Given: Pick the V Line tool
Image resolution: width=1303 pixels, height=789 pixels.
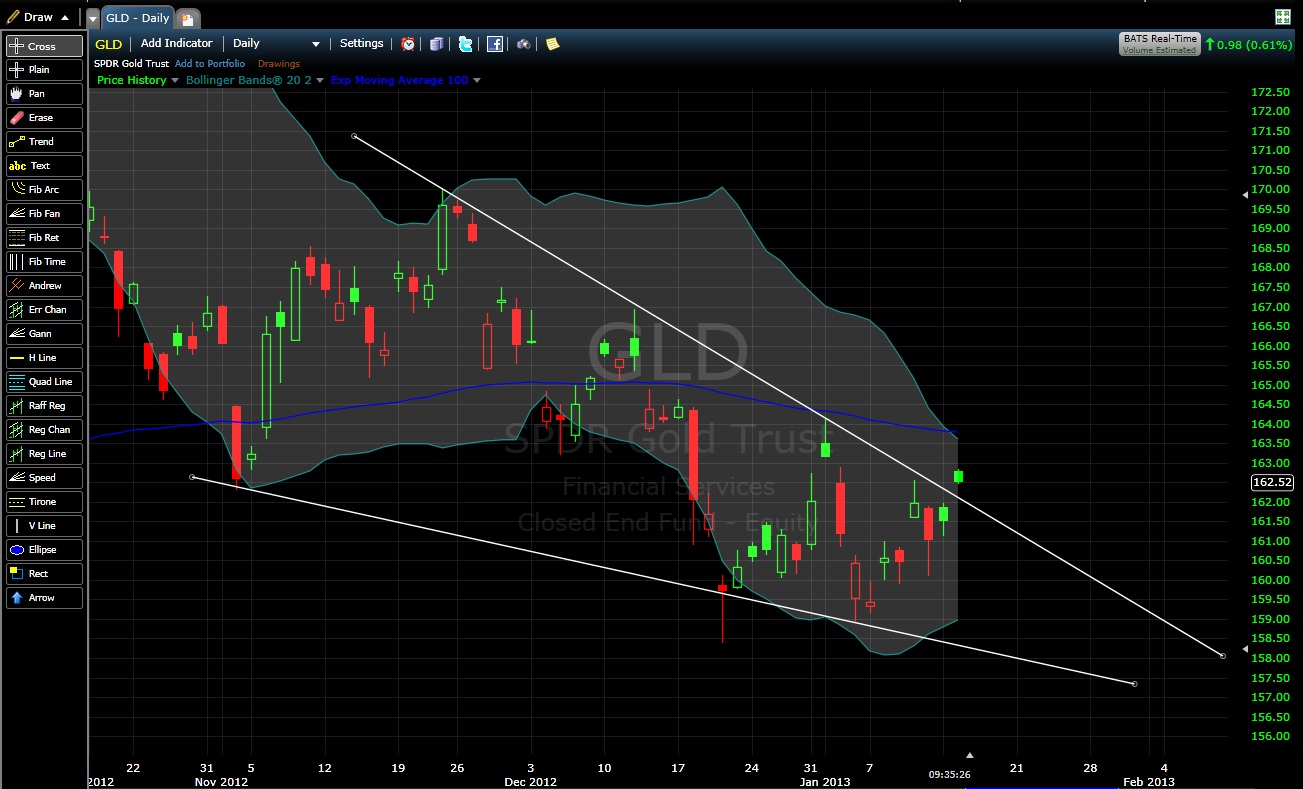Looking at the screenshot, I should (43, 526).
